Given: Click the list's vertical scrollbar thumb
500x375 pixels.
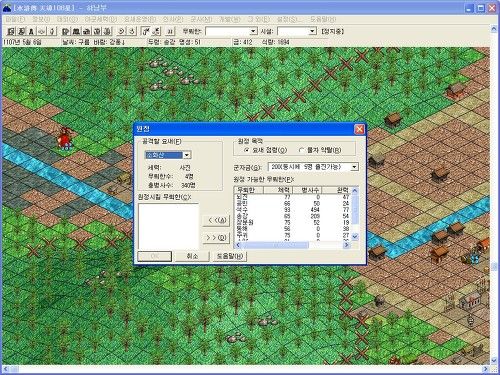Looking at the screenshot, I should (355, 209).
